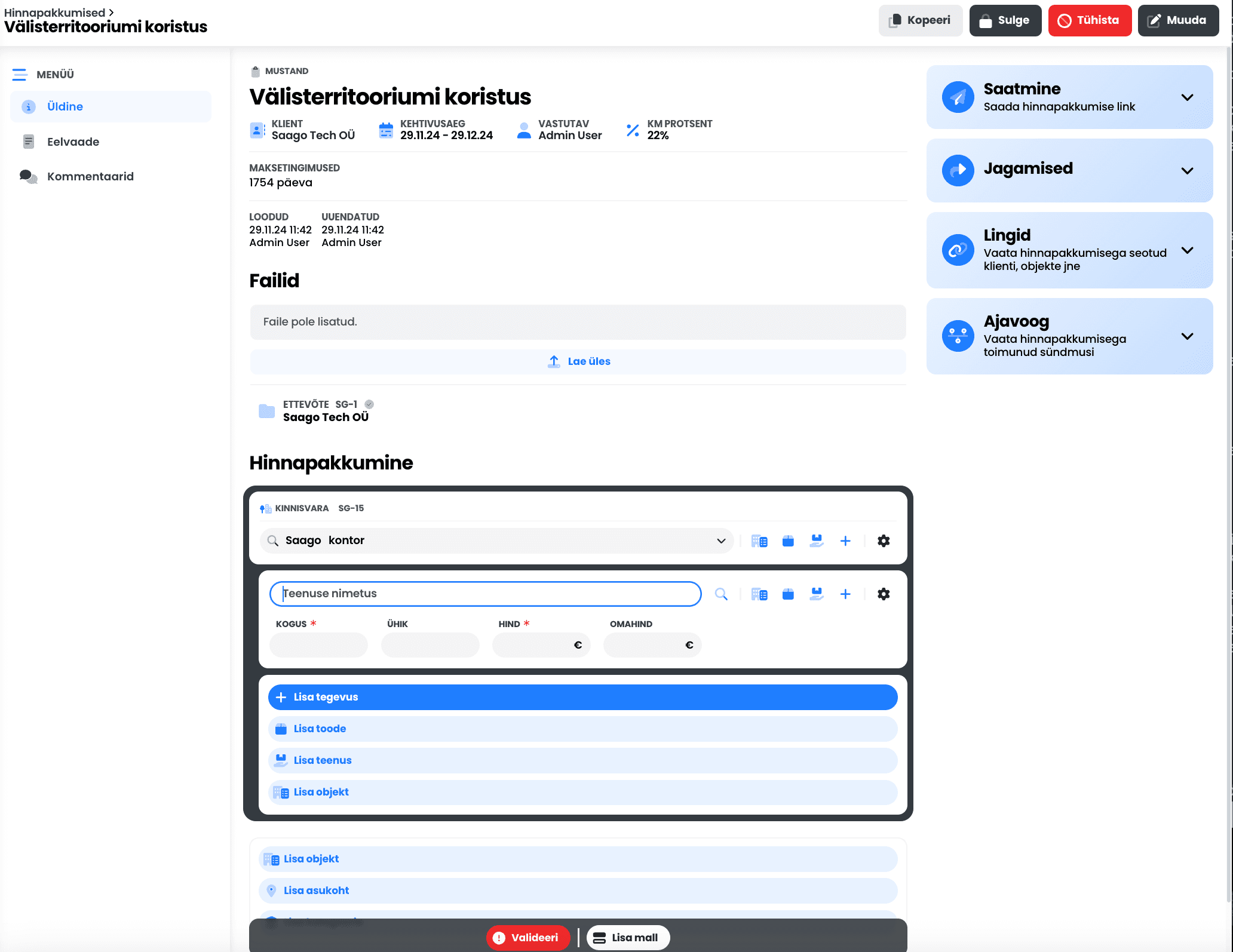1233x952 pixels.
Task: Click the 1754 päeva payment terms text
Action: 280,183
